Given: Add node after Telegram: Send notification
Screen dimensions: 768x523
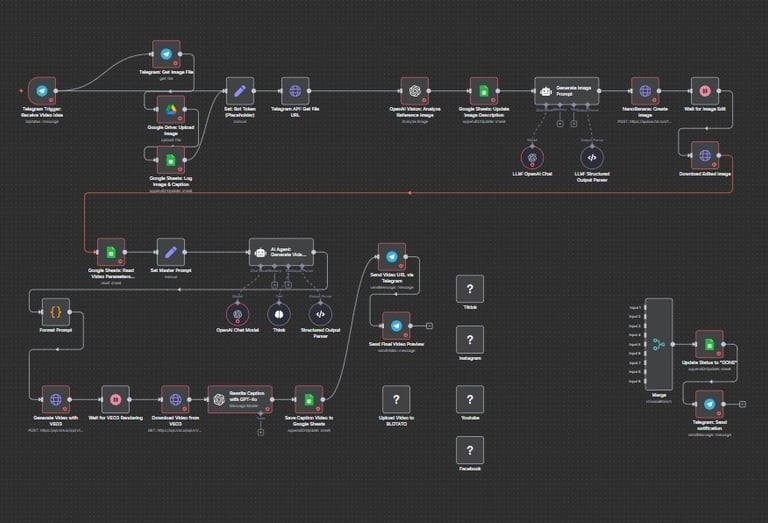Looking at the screenshot, I should pyautogui.click(x=743, y=404).
